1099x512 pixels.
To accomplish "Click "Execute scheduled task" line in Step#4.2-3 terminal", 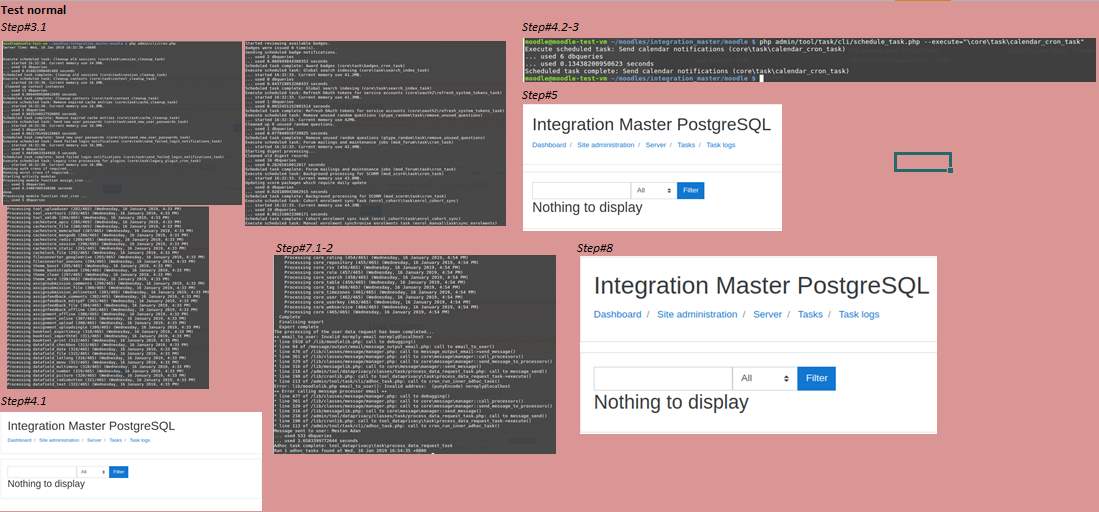I will [685, 49].
